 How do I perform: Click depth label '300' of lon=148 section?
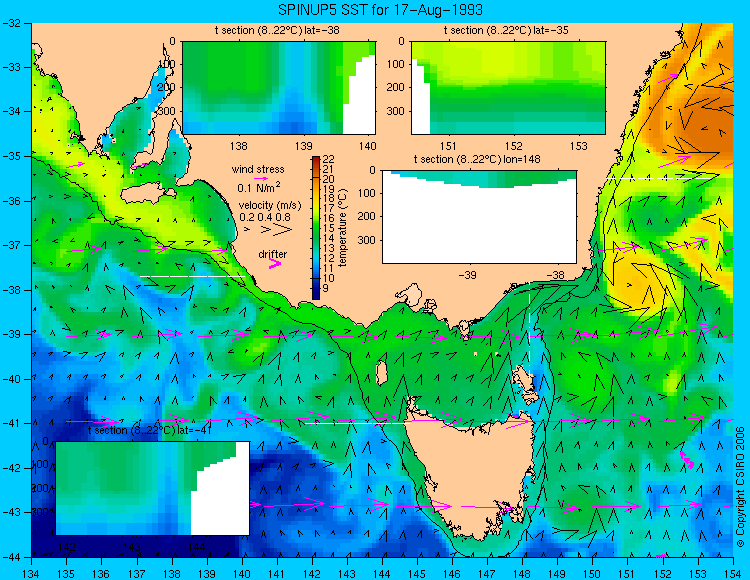(x=369, y=240)
